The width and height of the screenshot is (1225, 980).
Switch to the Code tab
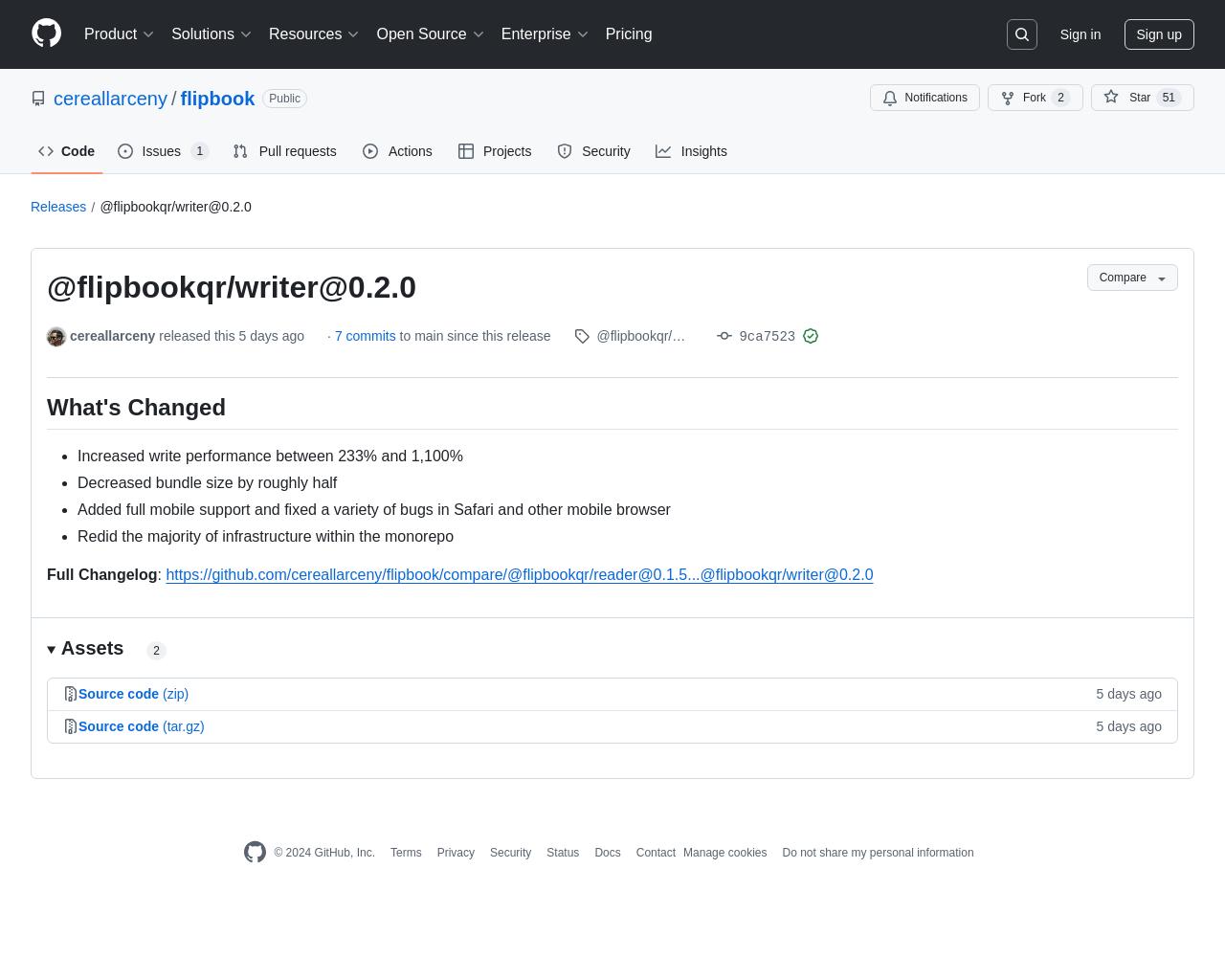click(67, 151)
